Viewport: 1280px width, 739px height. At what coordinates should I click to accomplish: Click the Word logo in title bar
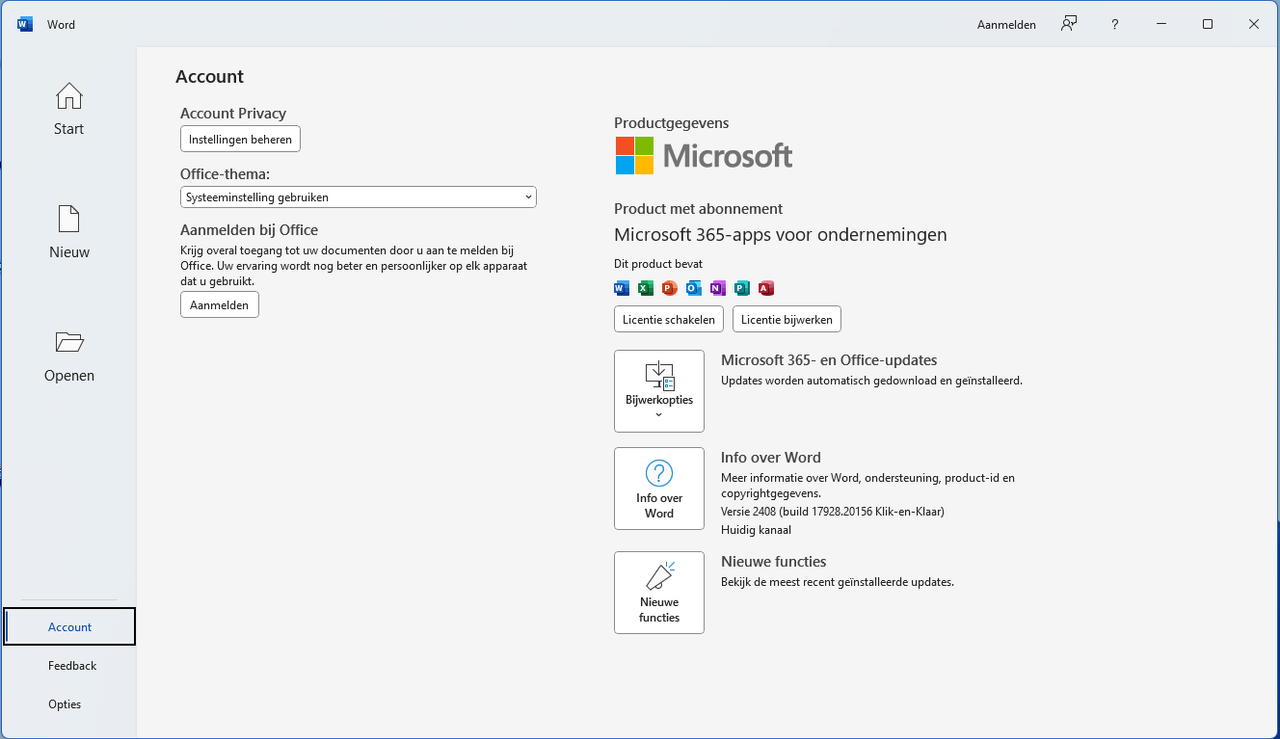pyautogui.click(x=25, y=24)
